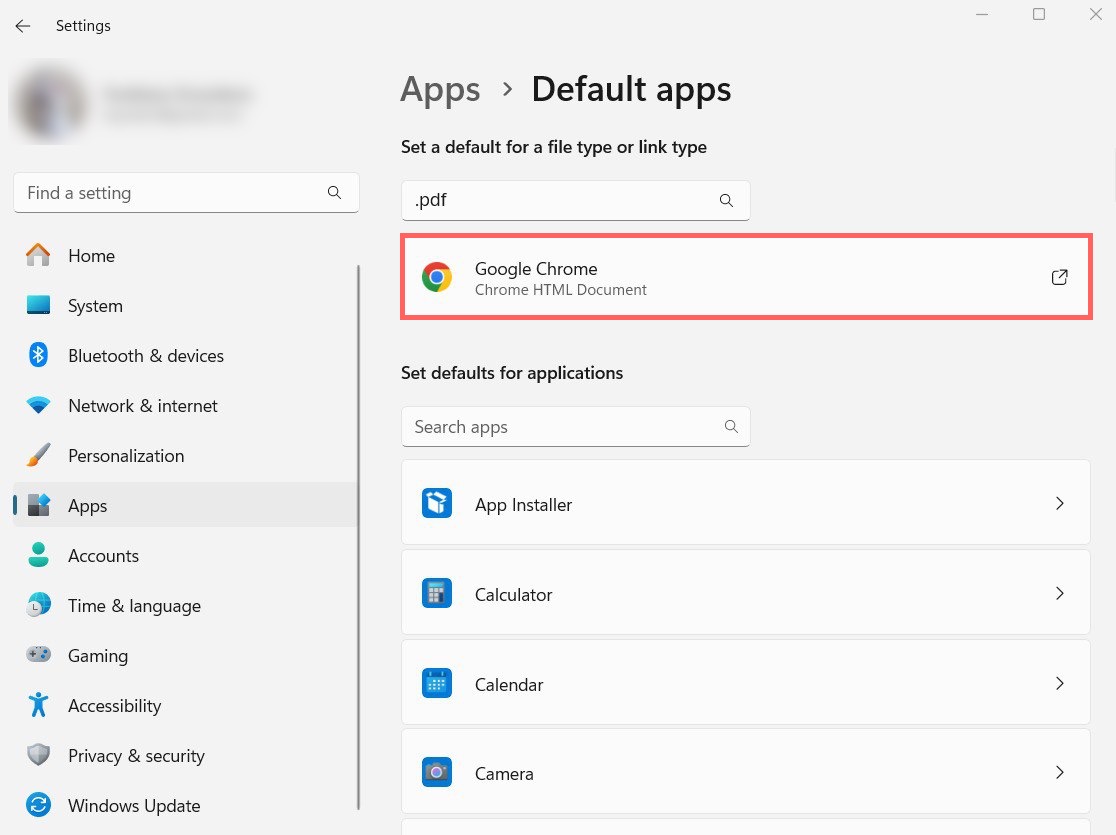
Task: Select Windows Update in the sidebar
Action: 134,806
